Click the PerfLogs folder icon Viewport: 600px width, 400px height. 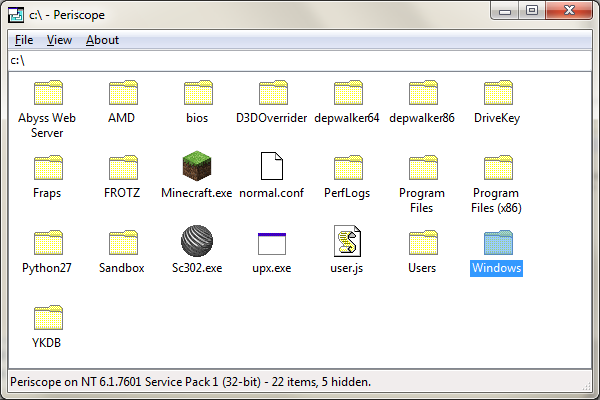click(x=348, y=167)
